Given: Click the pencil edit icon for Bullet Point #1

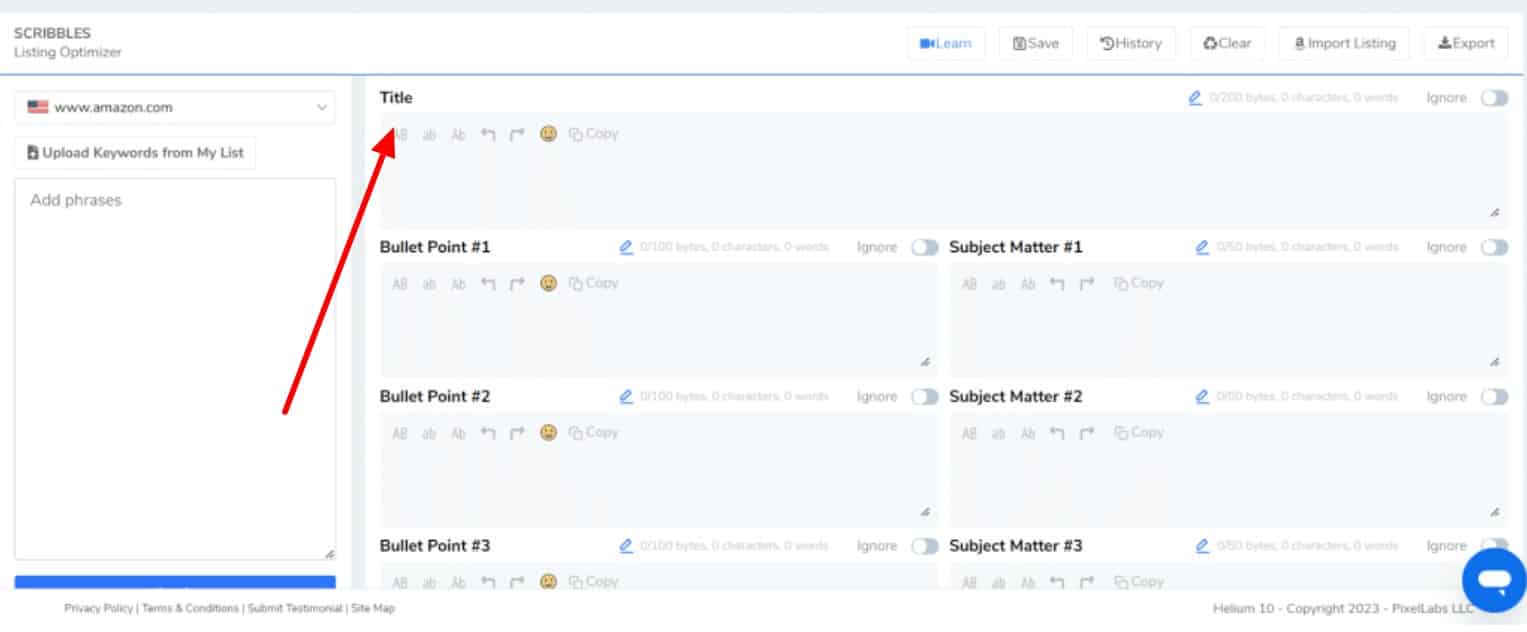Looking at the screenshot, I should click(626, 247).
